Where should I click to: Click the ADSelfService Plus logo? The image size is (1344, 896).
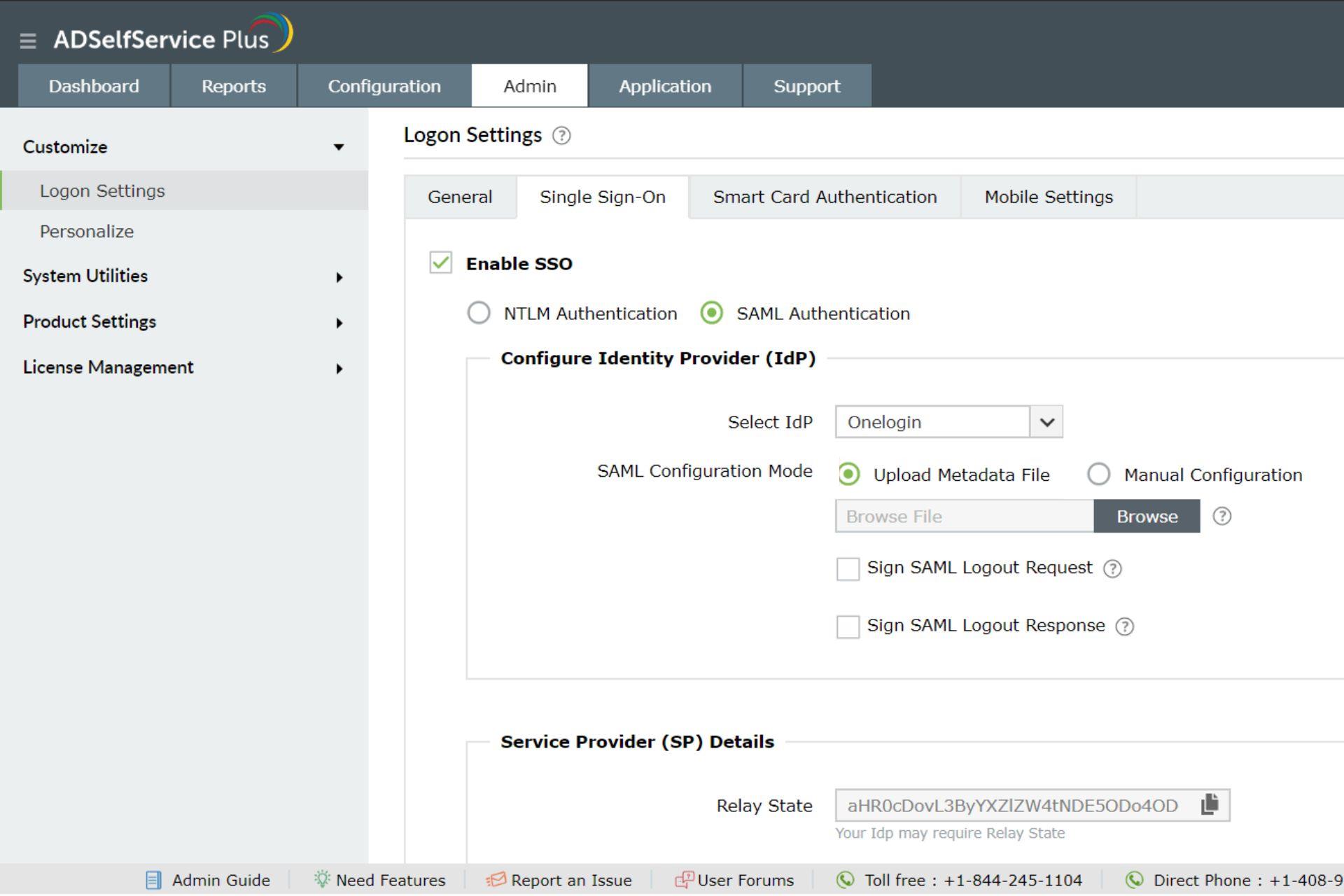tap(173, 34)
